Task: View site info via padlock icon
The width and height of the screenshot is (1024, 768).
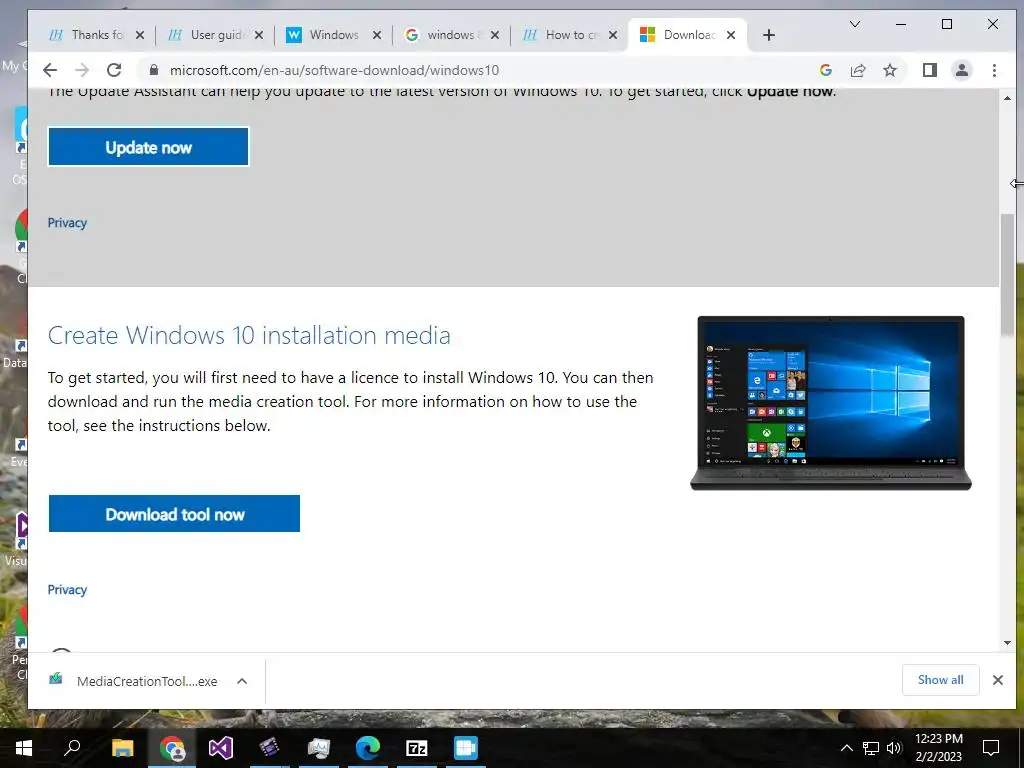Action: (154, 71)
